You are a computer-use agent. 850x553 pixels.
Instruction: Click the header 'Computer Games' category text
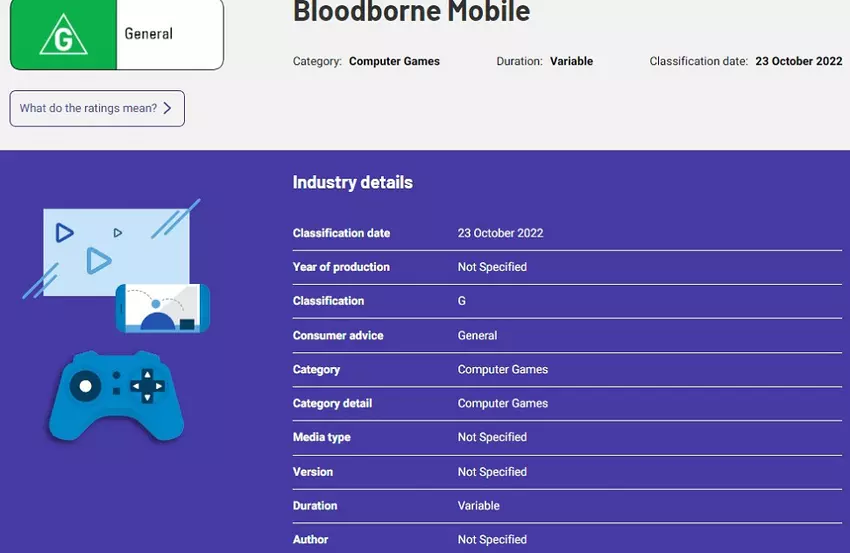tap(394, 61)
